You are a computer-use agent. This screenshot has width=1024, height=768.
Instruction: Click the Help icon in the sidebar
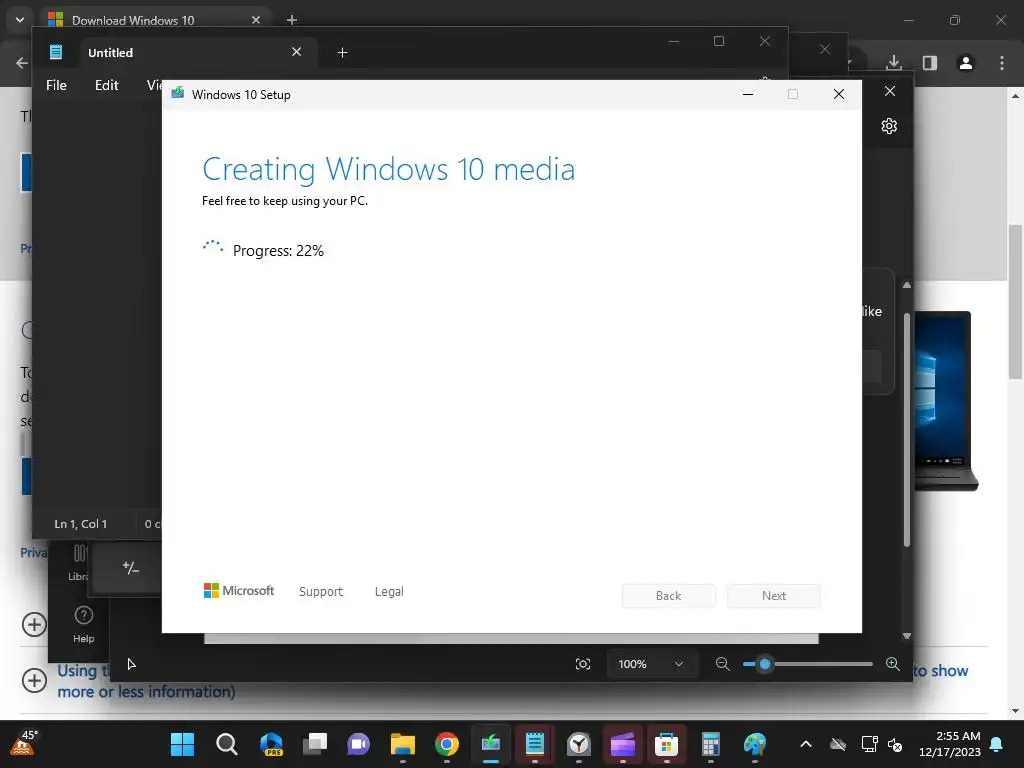click(84, 624)
